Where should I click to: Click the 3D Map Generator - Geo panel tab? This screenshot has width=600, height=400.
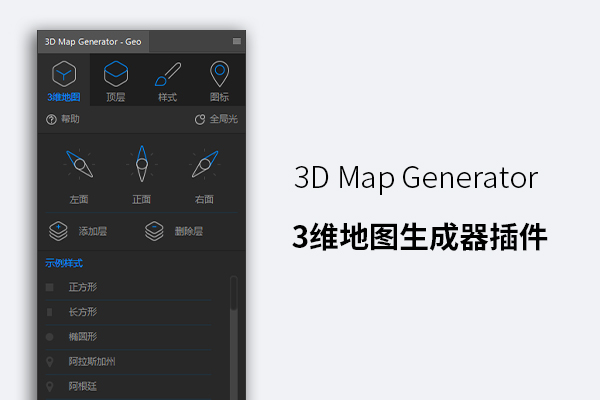click(93, 42)
